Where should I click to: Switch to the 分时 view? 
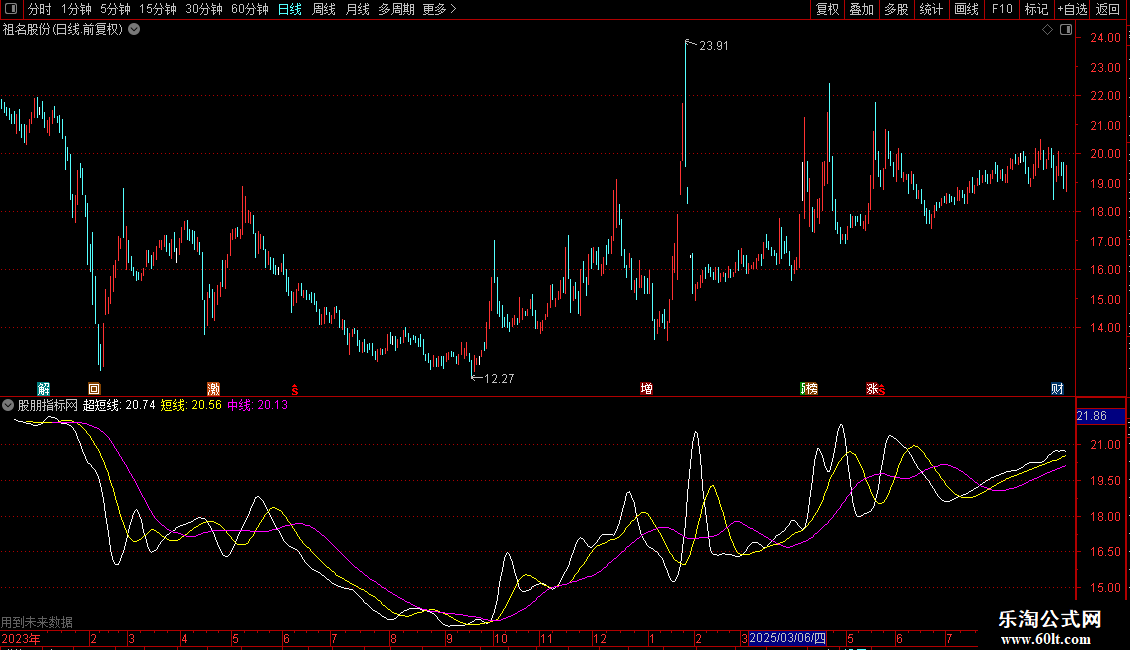40,9
